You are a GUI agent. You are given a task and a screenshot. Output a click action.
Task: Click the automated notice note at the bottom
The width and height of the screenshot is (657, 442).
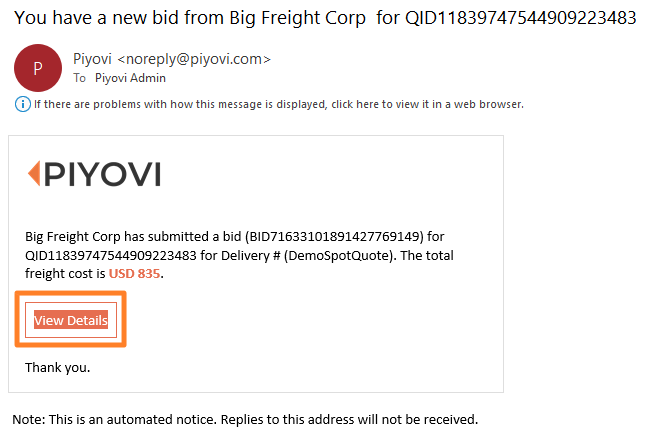tap(245, 419)
